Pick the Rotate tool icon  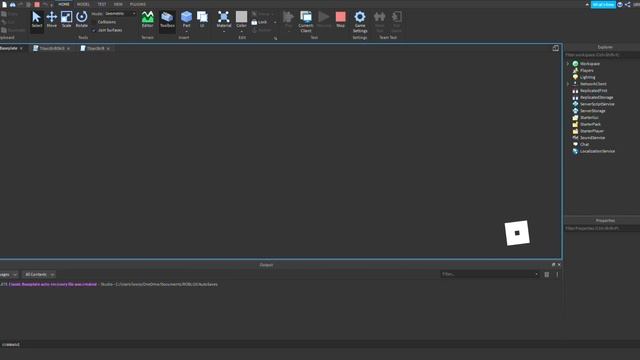click(x=82, y=17)
